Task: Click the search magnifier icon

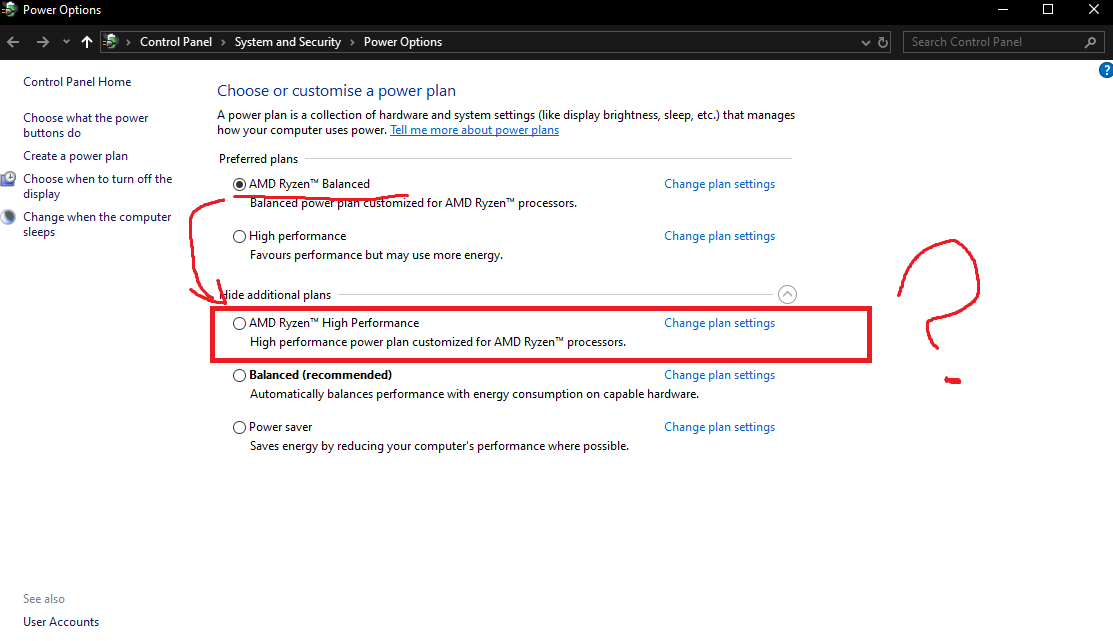Action: [x=1090, y=43]
